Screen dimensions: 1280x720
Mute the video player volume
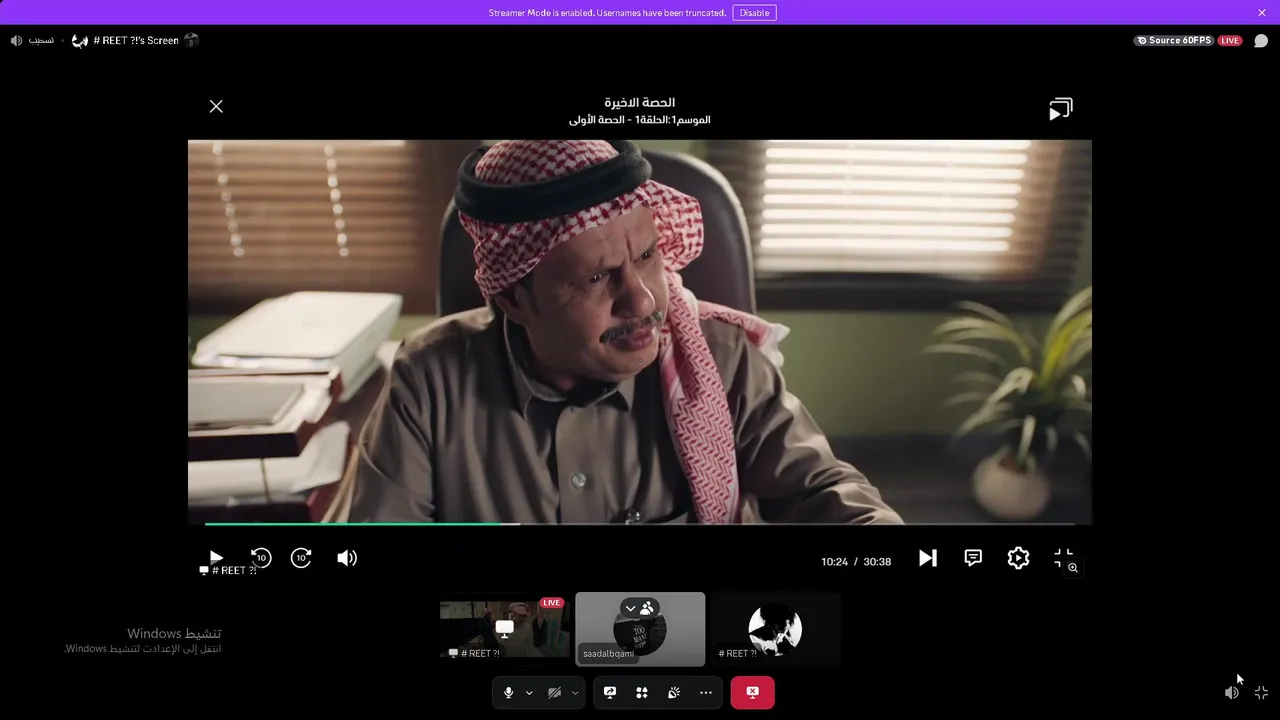(x=347, y=558)
